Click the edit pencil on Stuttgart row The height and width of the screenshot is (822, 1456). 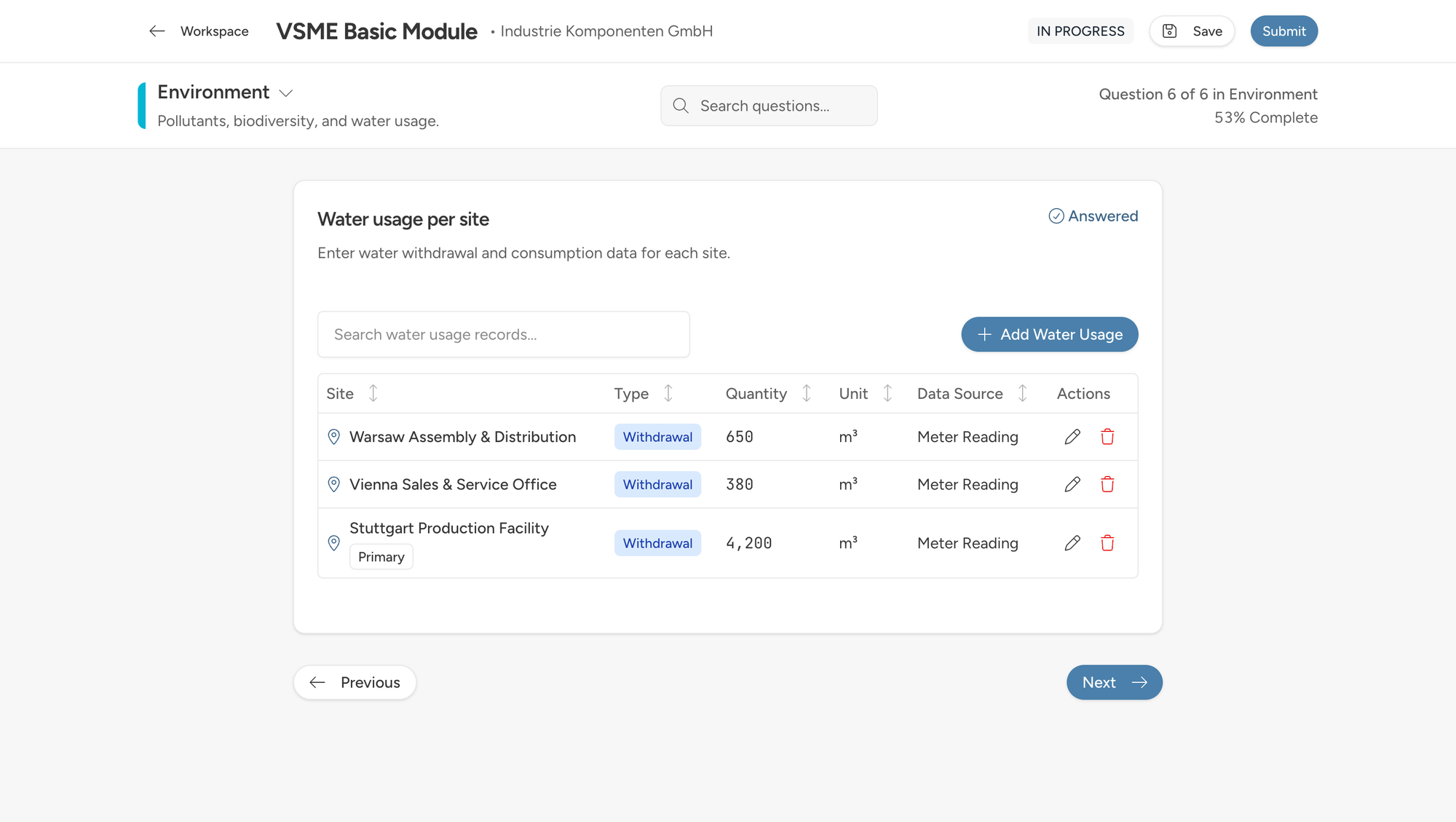point(1072,543)
